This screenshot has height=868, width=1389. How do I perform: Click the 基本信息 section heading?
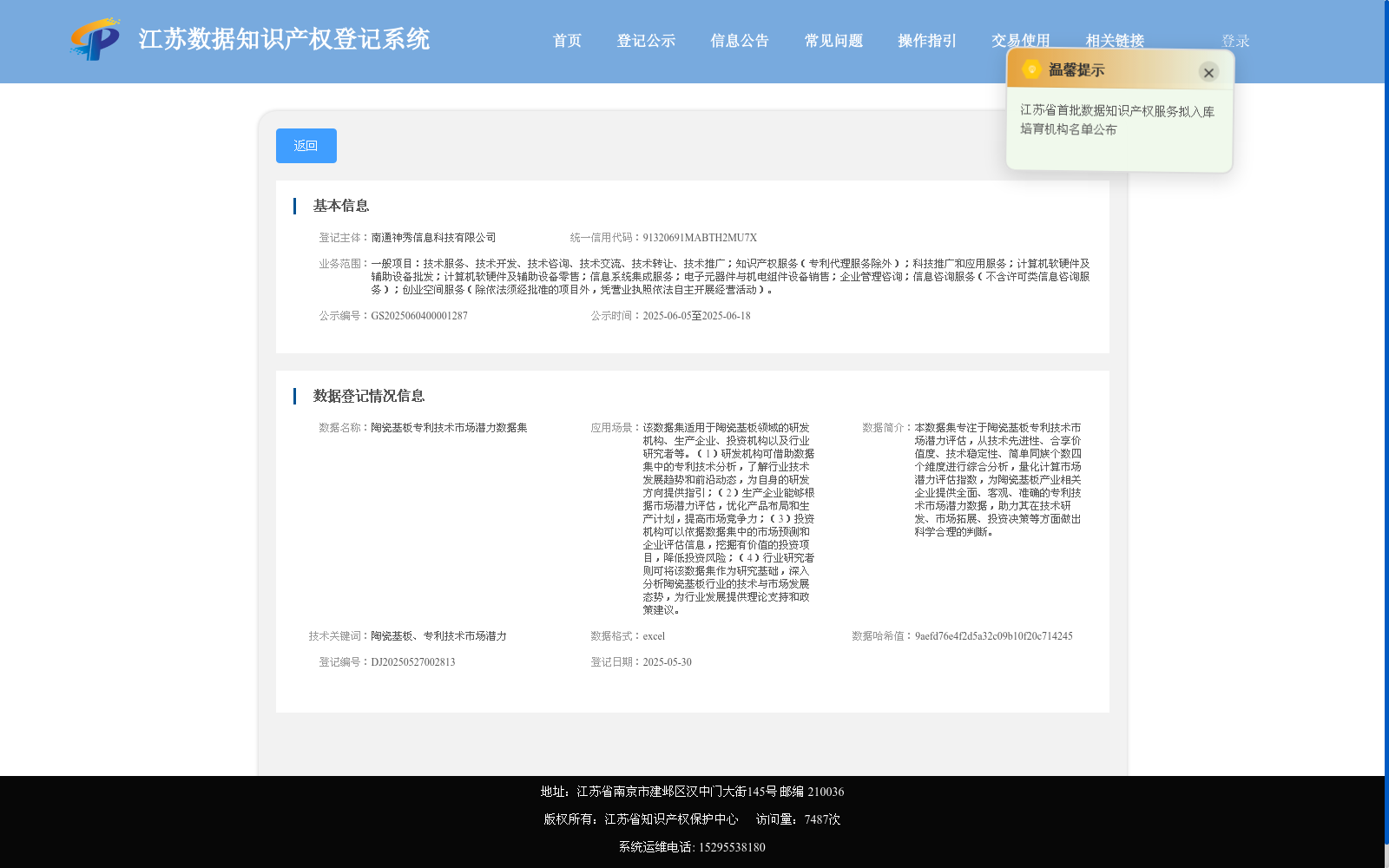click(x=341, y=206)
